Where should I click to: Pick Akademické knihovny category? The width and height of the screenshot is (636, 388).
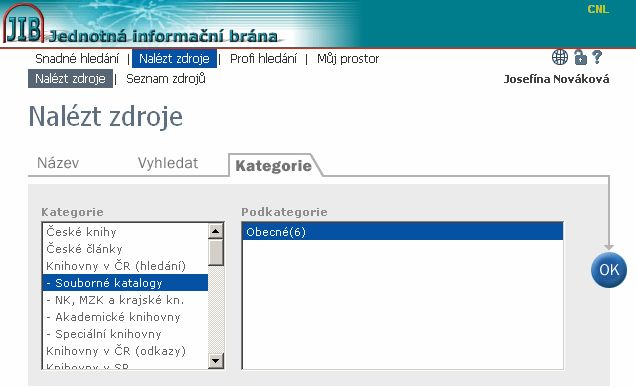click(x=125, y=317)
